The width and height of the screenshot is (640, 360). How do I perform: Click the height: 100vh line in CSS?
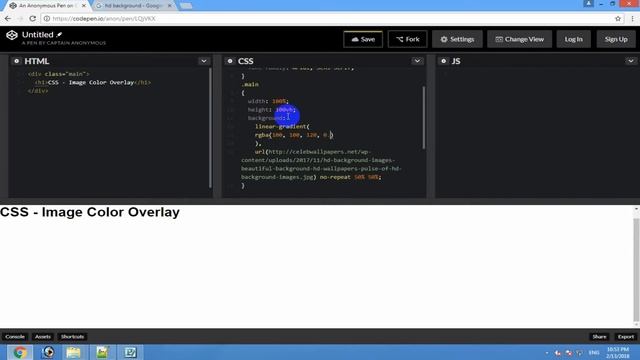(x=271, y=109)
